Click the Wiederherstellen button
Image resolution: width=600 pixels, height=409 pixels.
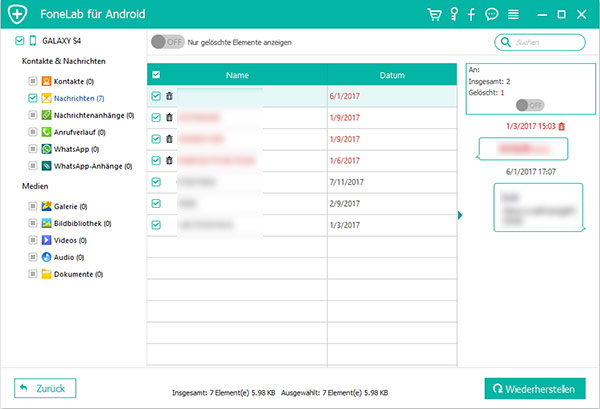535,387
